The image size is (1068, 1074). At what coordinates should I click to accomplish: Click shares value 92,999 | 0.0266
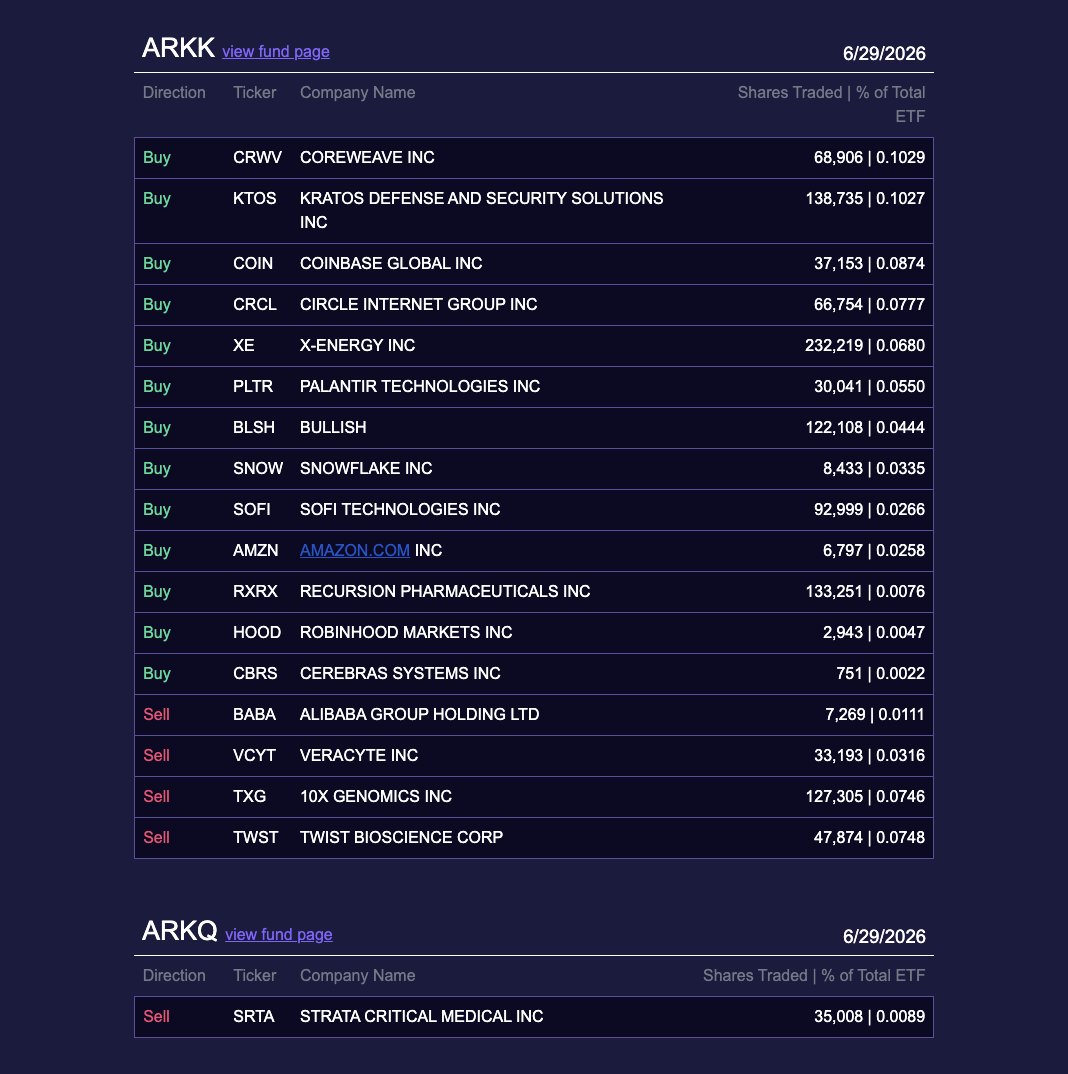869,510
